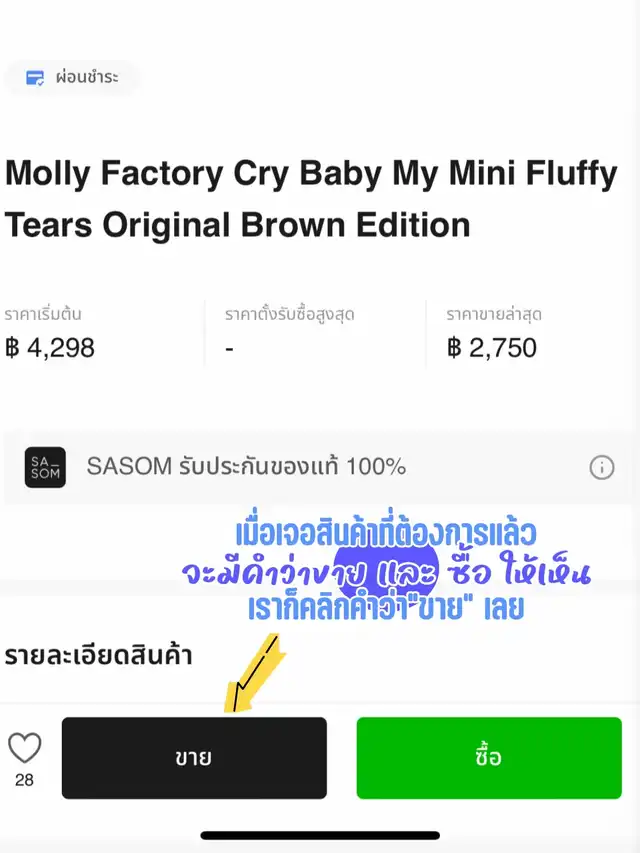Click the Molly Factory Cry Baby product title
Screen dimensions: 640x853
pos(311,199)
